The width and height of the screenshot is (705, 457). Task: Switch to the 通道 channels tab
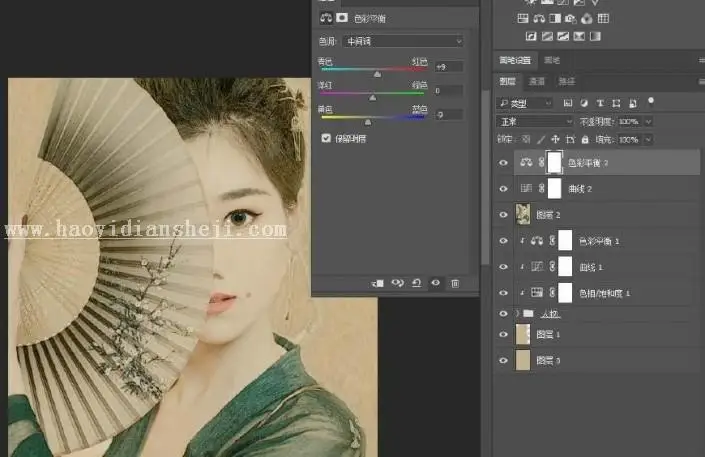click(x=536, y=81)
